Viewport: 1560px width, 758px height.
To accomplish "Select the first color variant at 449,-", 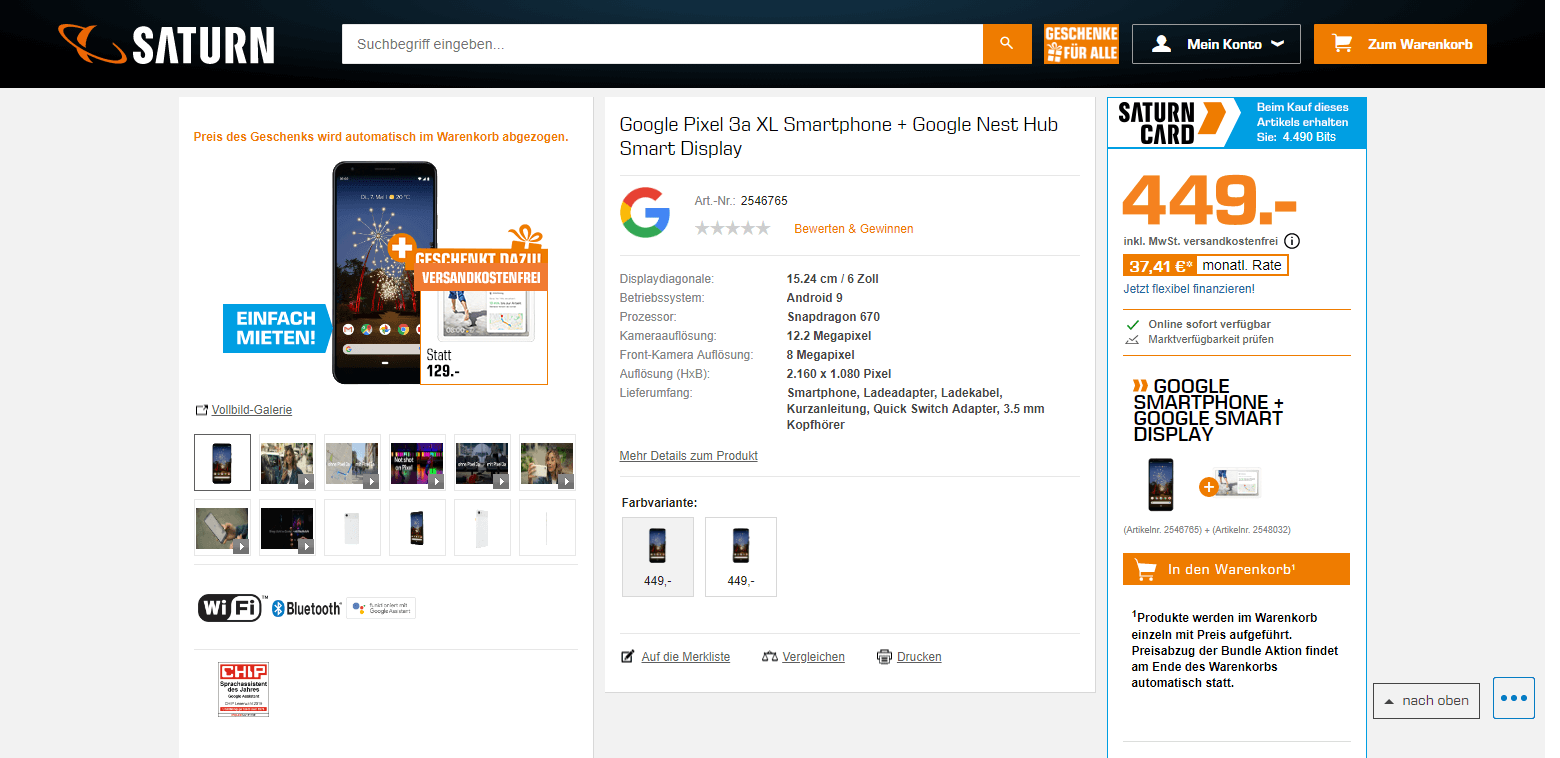I will [657, 557].
